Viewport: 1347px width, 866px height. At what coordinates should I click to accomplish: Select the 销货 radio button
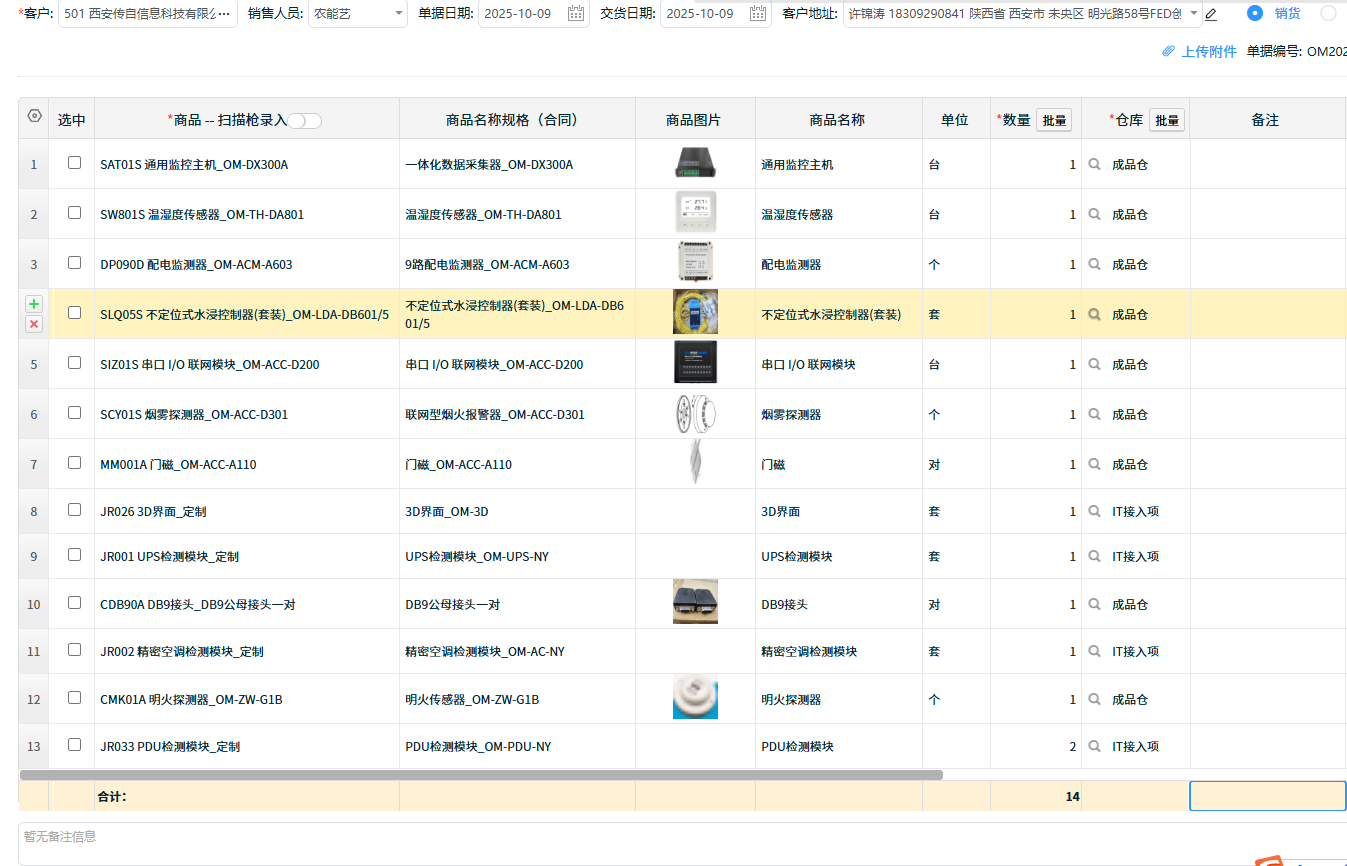pos(1255,13)
